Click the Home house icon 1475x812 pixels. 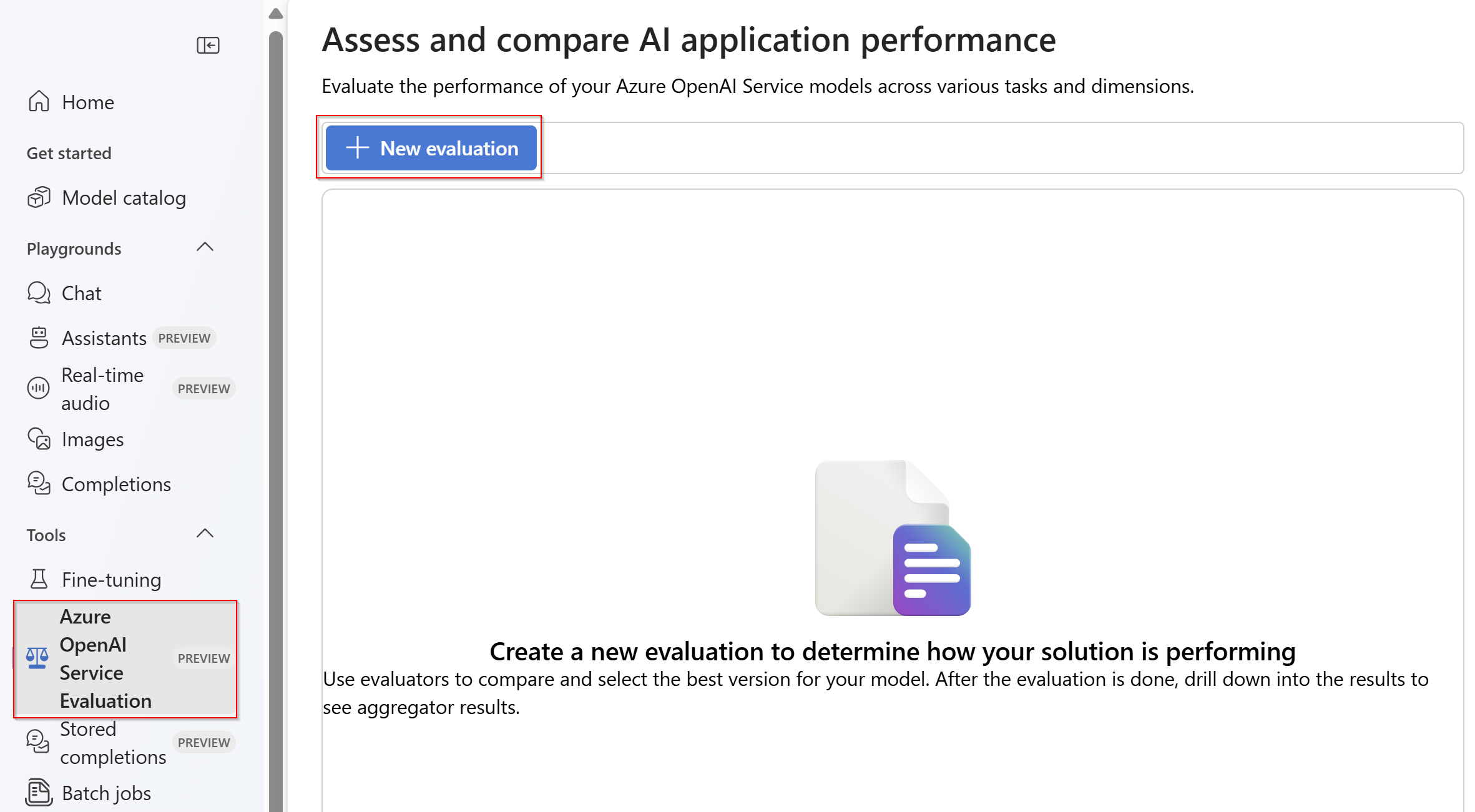[x=39, y=102]
